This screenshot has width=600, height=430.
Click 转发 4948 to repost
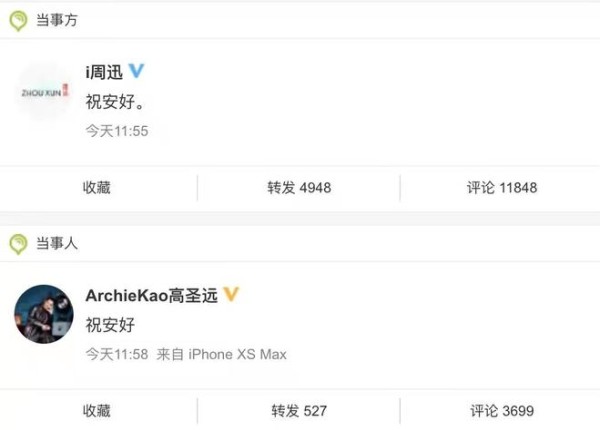pyautogui.click(x=299, y=187)
